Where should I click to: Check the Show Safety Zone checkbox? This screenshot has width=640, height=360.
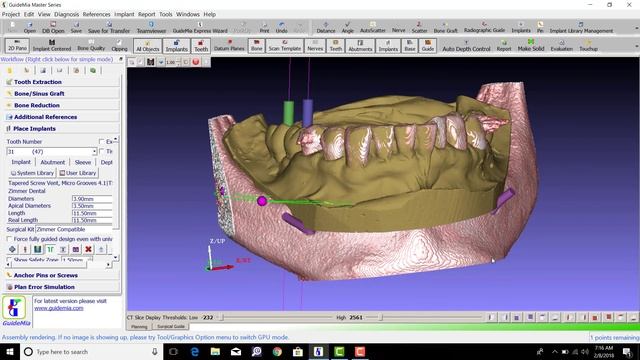click(x=9, y=260)
